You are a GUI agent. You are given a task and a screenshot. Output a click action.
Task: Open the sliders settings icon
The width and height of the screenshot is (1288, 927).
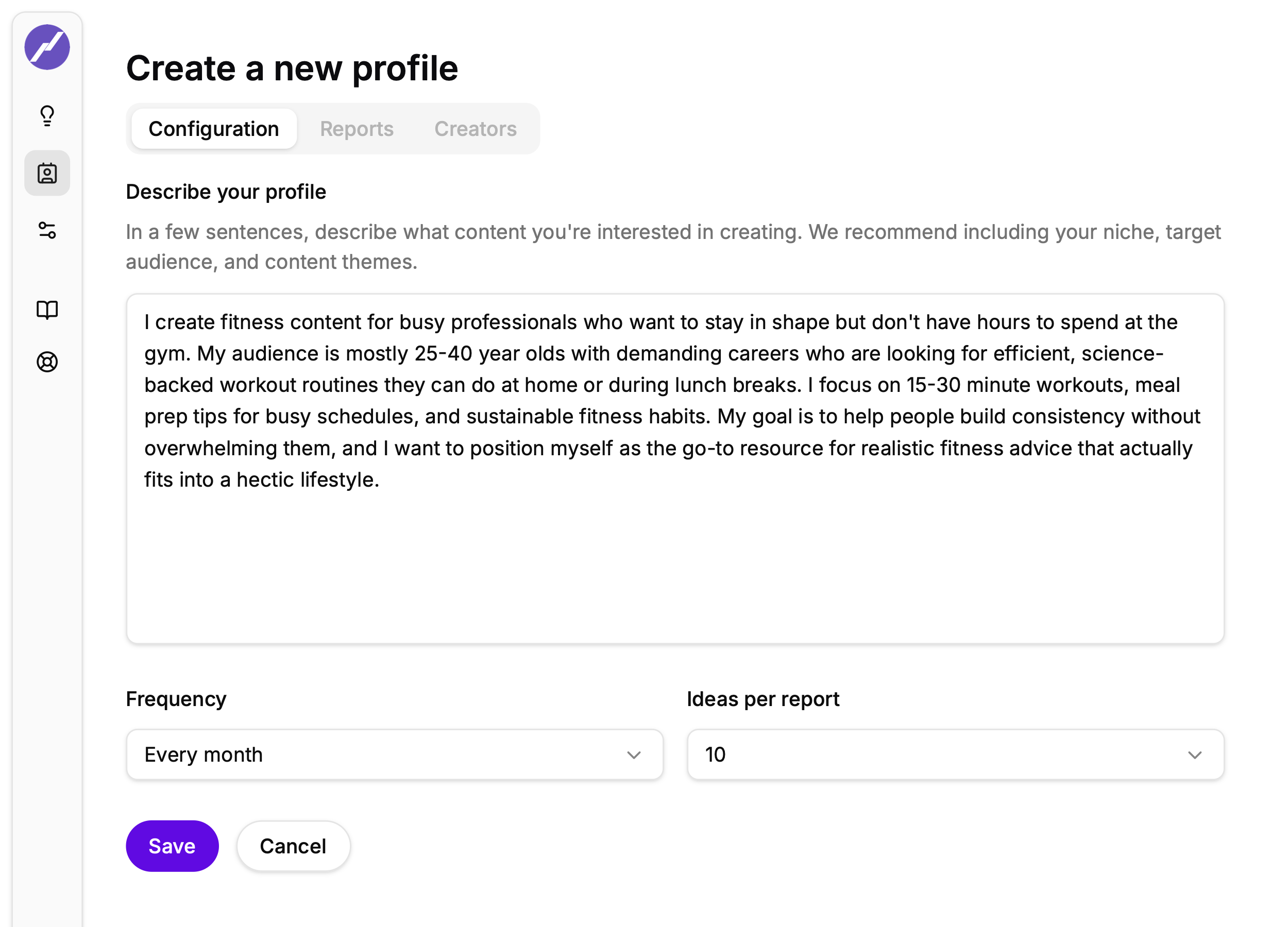pyautogui.click(x=47, y=230)
